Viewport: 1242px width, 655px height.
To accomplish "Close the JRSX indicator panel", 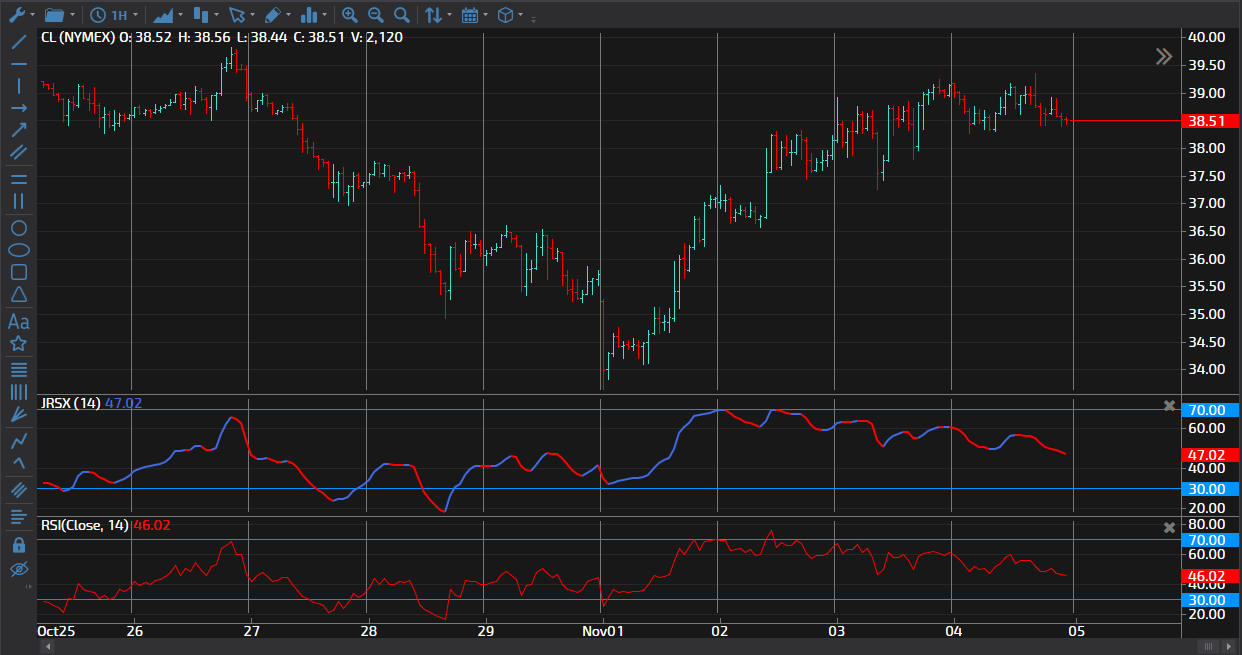I will click(x=1169, y=405).
